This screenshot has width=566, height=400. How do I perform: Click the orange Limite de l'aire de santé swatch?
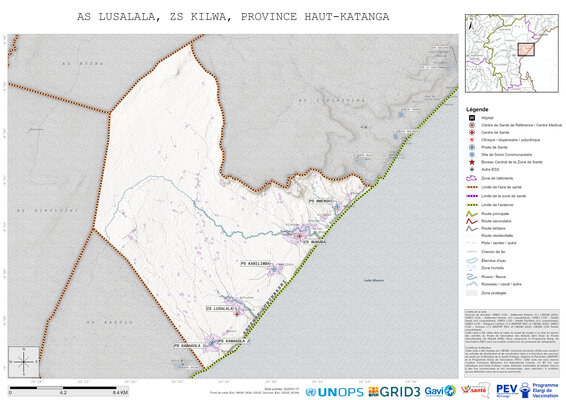pos(472,187)
